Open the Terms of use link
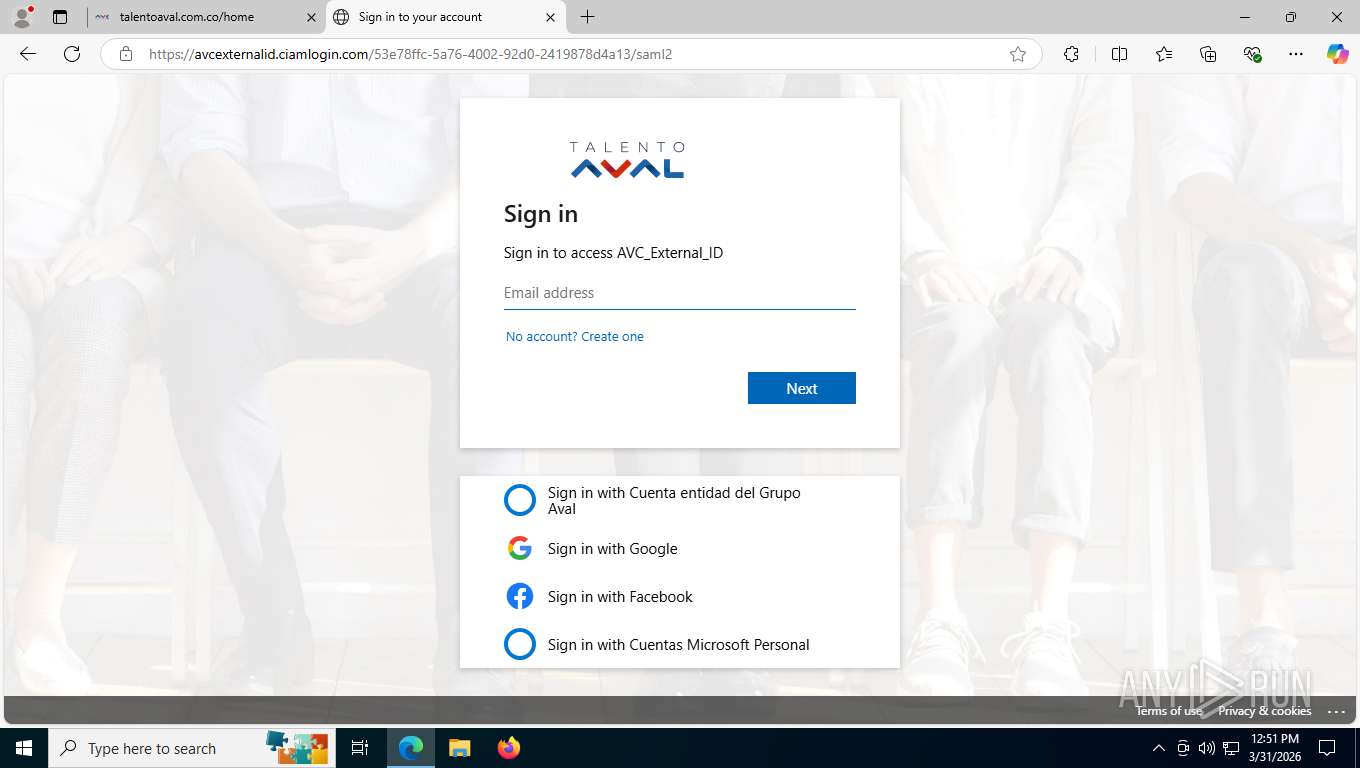Image resolution: width=1360 pixels, height=768 pixels. pyautogui.click(x=1168, y=711)
